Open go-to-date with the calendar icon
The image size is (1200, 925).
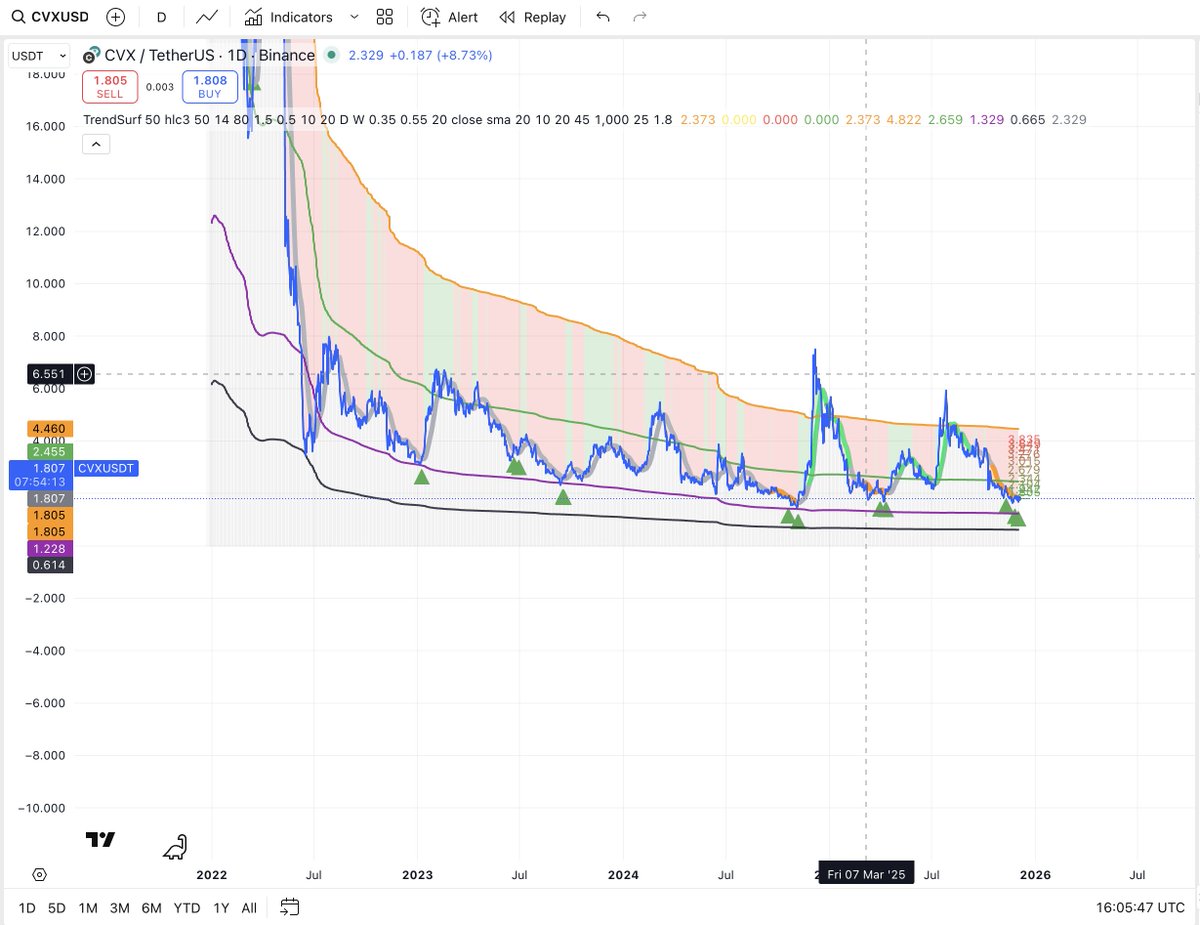tap(290, 908)
